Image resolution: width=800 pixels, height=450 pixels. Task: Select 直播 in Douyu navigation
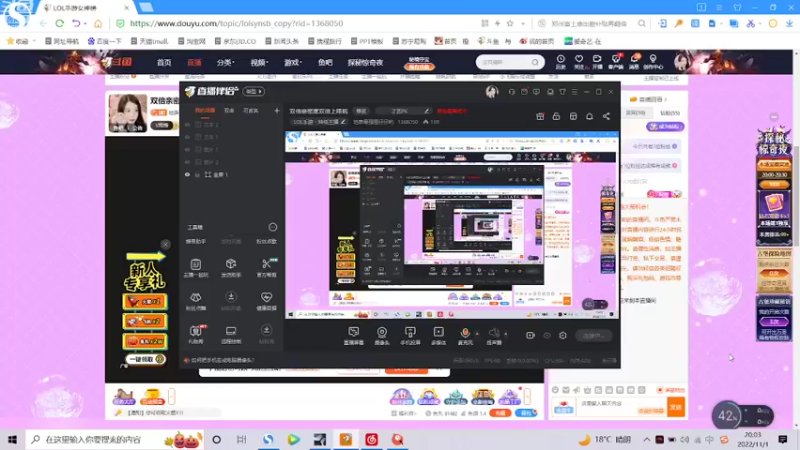click(x=194, y=62)
